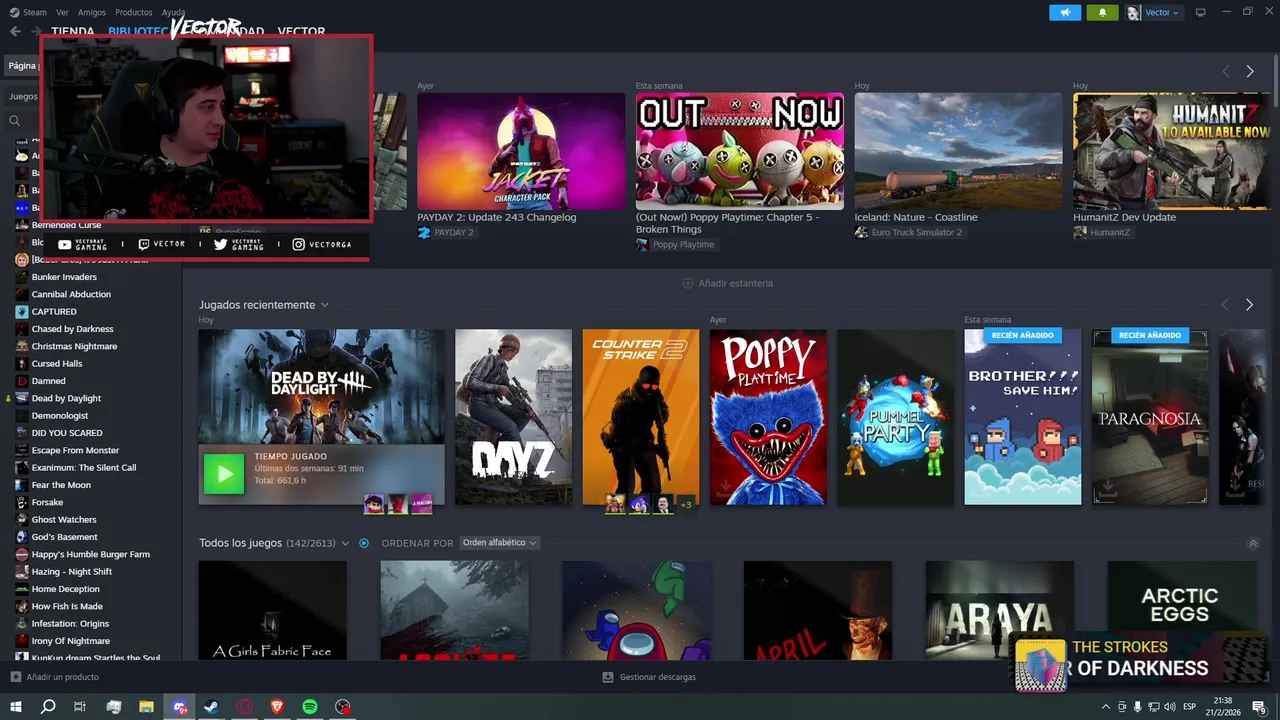Switch to the VECTOR profile tab
The image size is (1280, 720).
(301, 32)
